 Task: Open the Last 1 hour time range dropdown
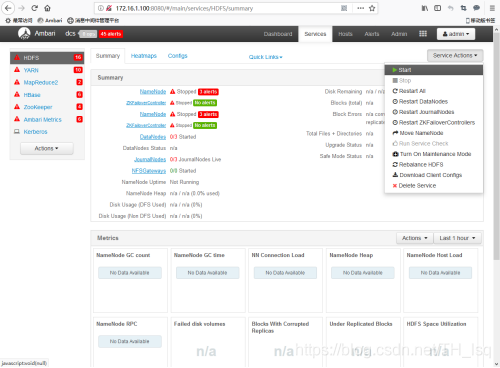coord(457,238)
